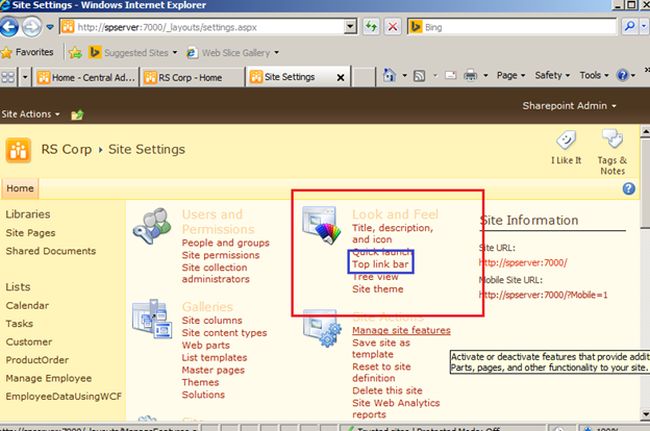Image resolution: width=650 pixels, height=431 pixels.
Task: Open Site permissions link
Action: coord(221,255)
